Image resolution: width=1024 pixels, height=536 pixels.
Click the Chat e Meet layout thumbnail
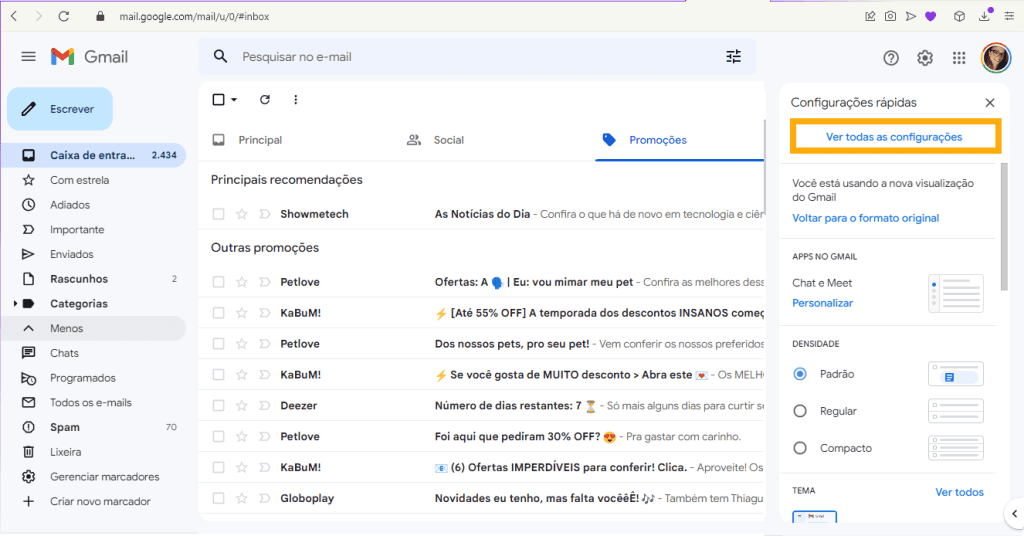pos(955,293)
